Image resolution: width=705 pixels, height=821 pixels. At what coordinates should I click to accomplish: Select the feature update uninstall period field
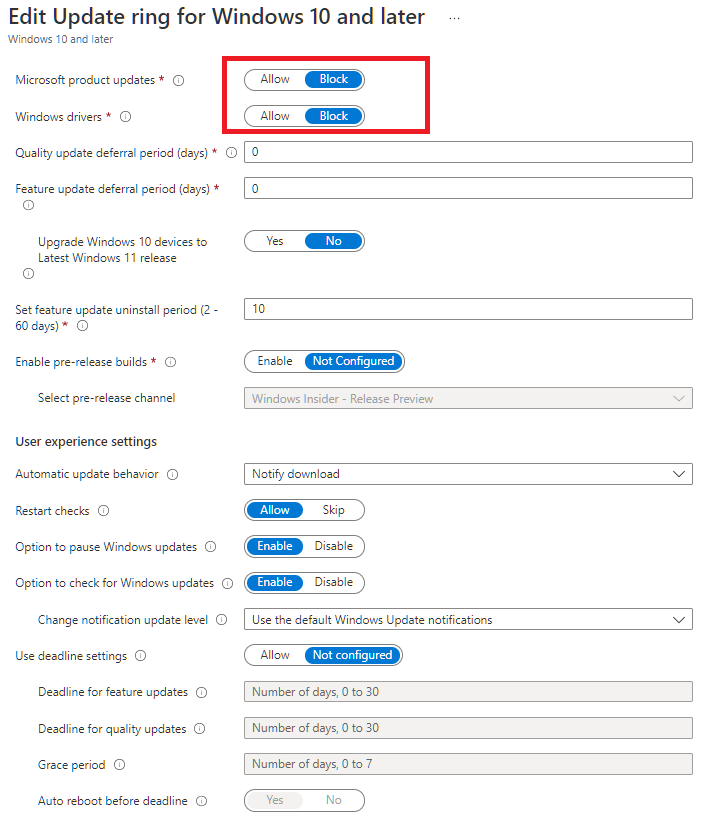pyautogui.click(x=468, y=309)
